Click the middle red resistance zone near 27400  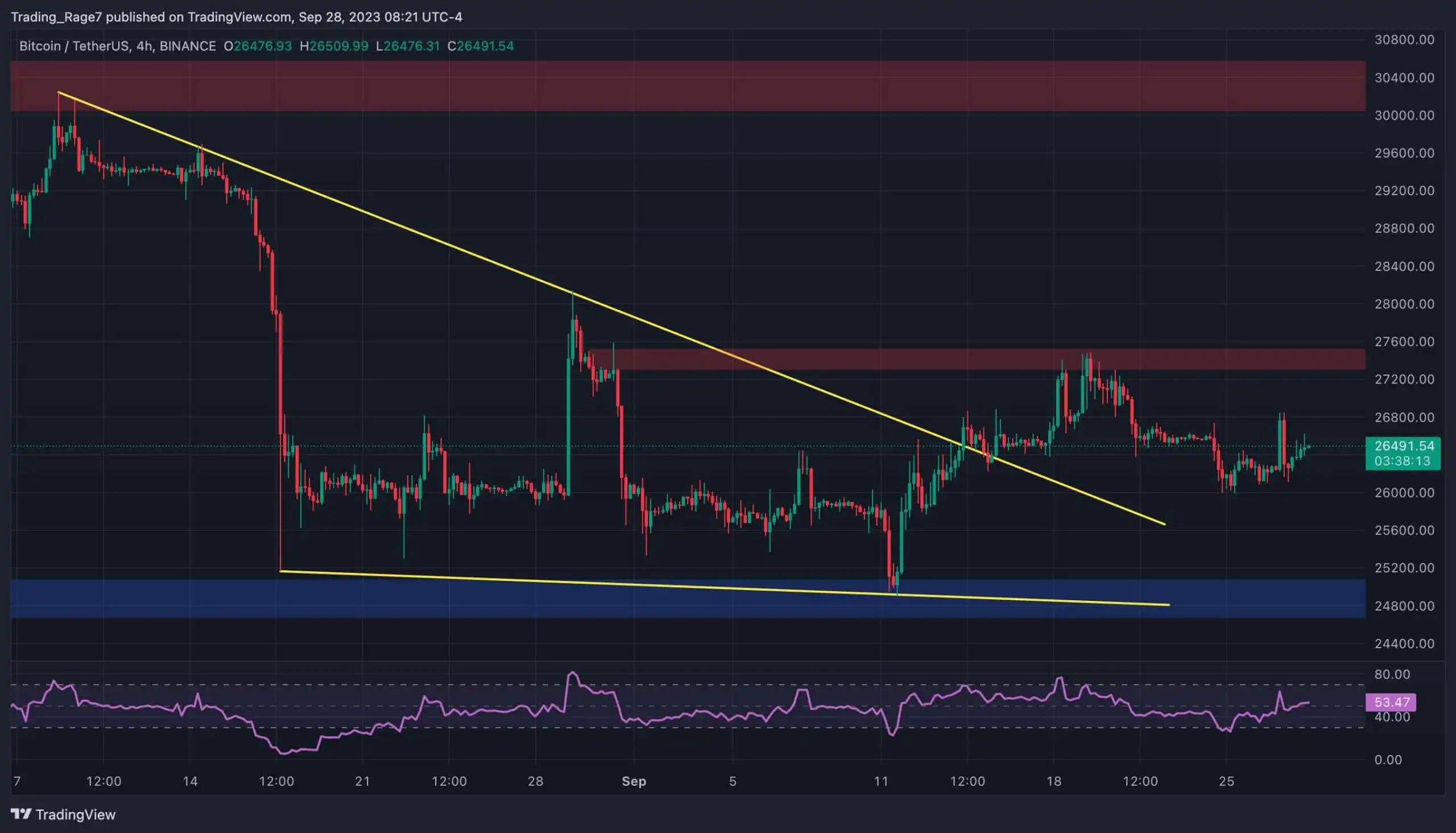(x=977, y=358)
